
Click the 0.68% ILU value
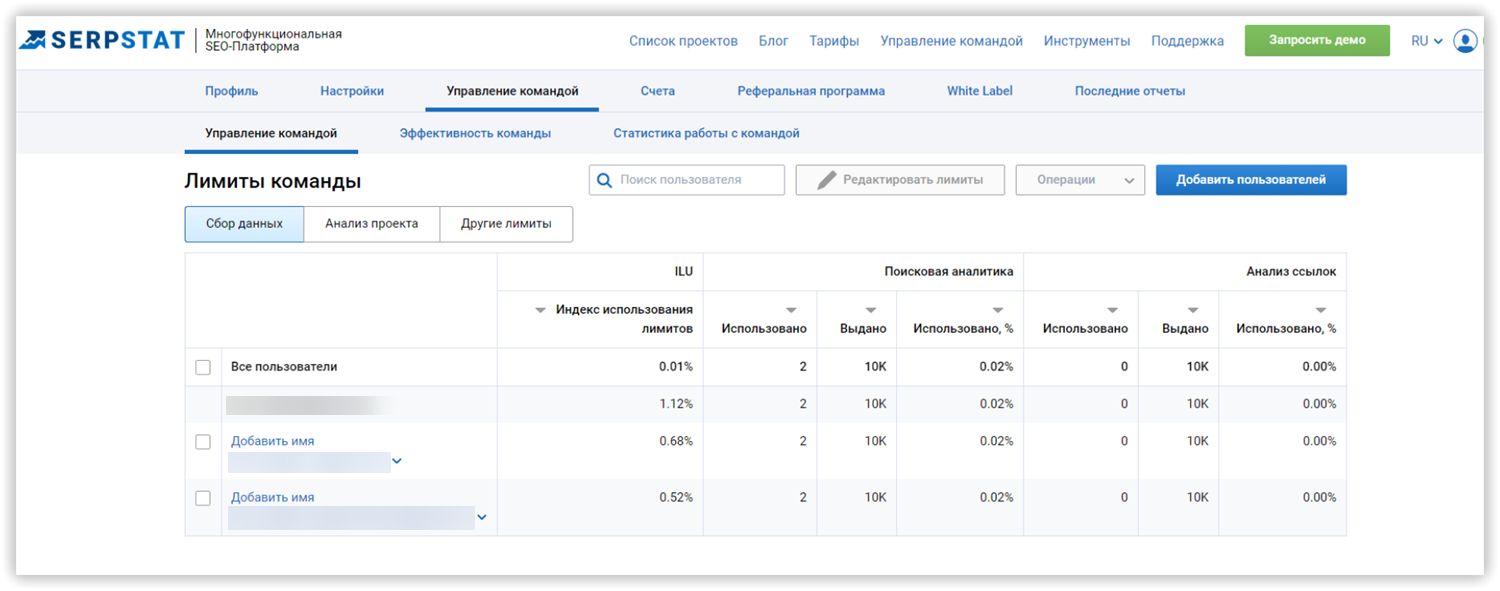click(676, 441)
